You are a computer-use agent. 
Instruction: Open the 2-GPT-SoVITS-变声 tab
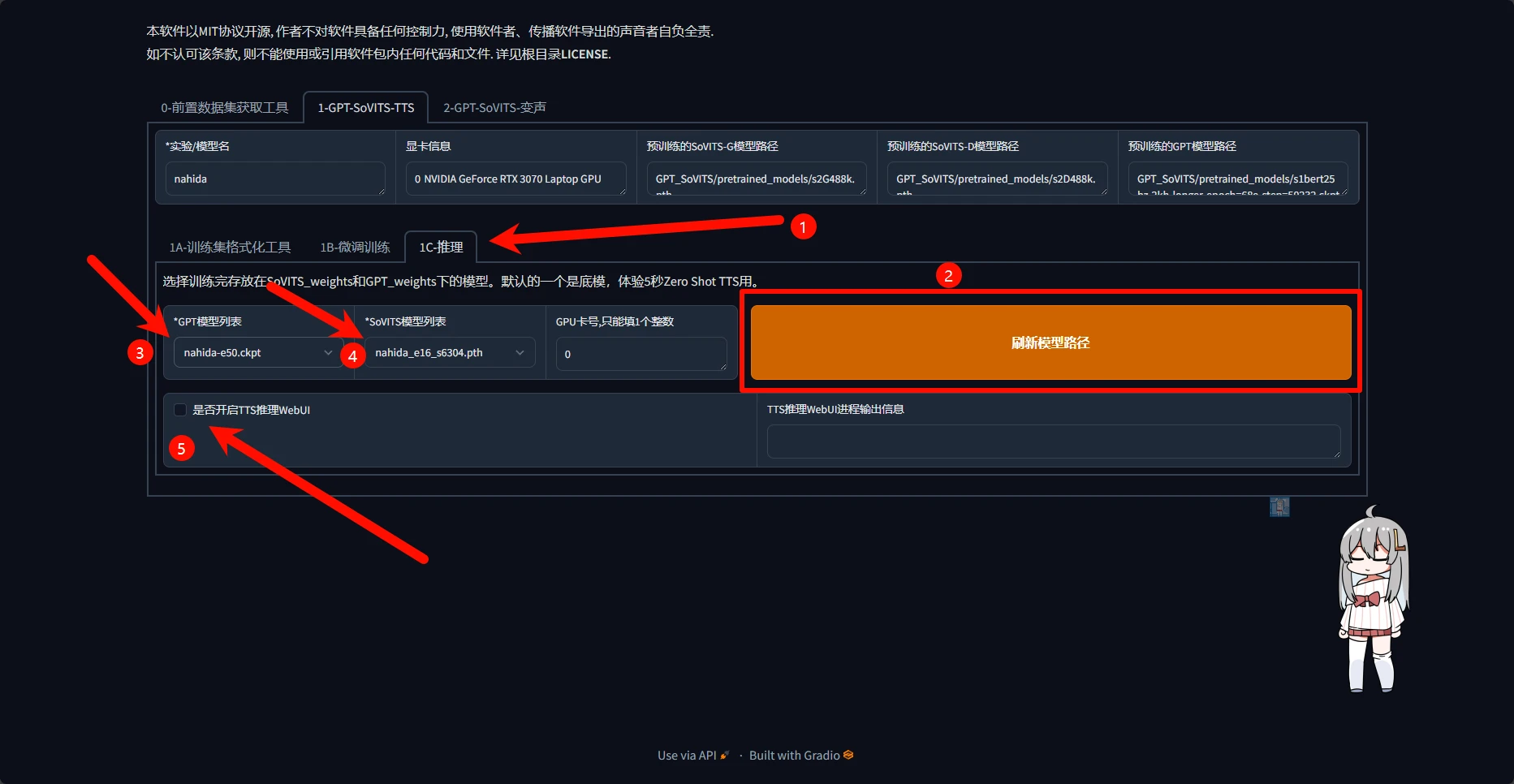[x=494, y=108]
